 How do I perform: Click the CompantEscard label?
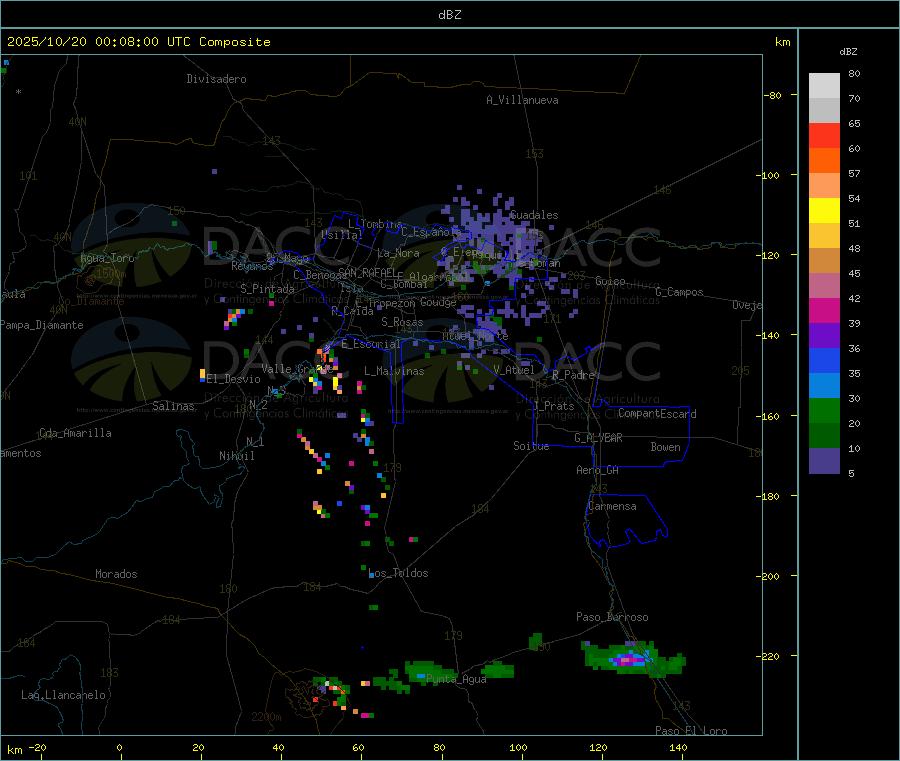point(657,413)
